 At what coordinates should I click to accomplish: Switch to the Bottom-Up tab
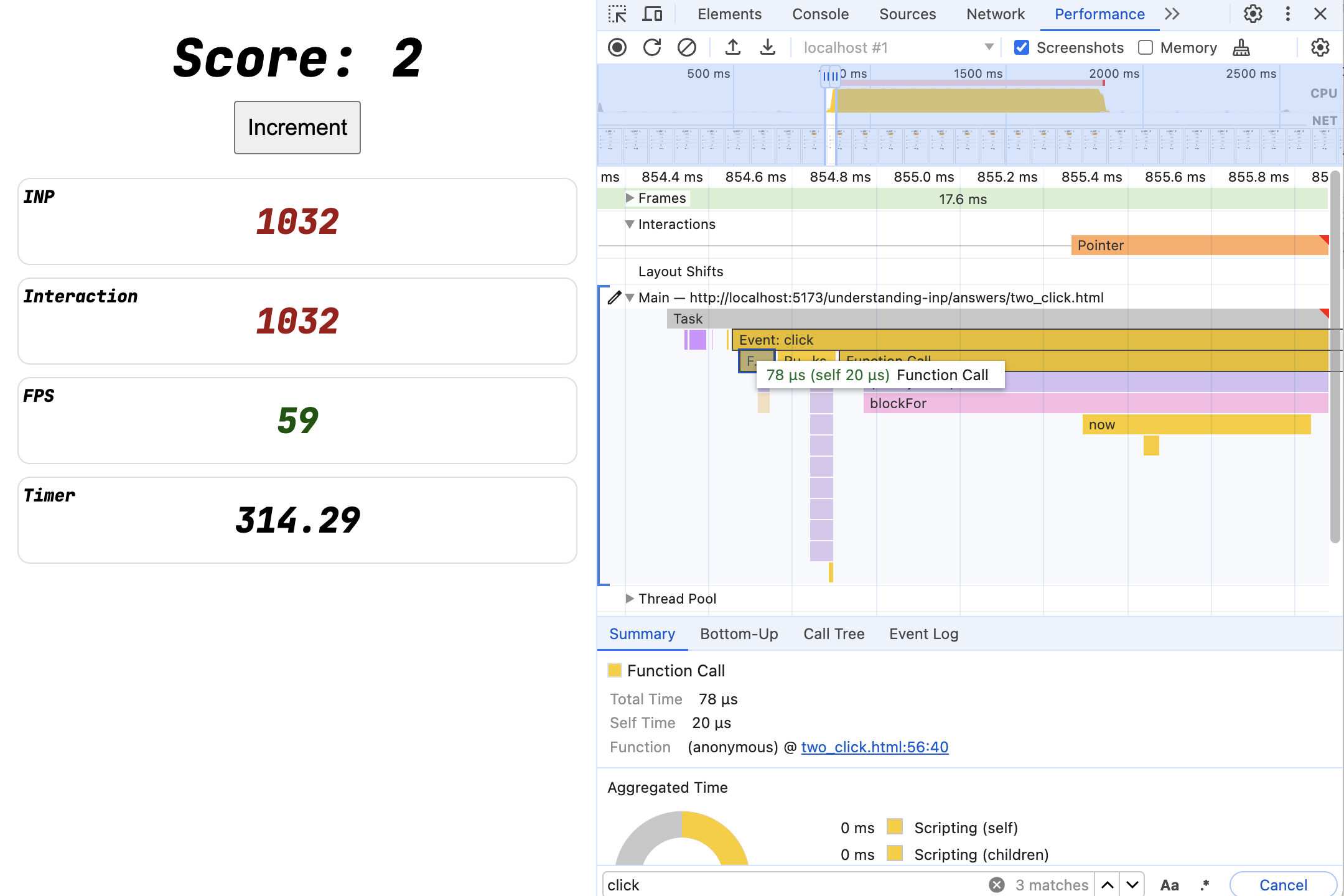[739, 633]
